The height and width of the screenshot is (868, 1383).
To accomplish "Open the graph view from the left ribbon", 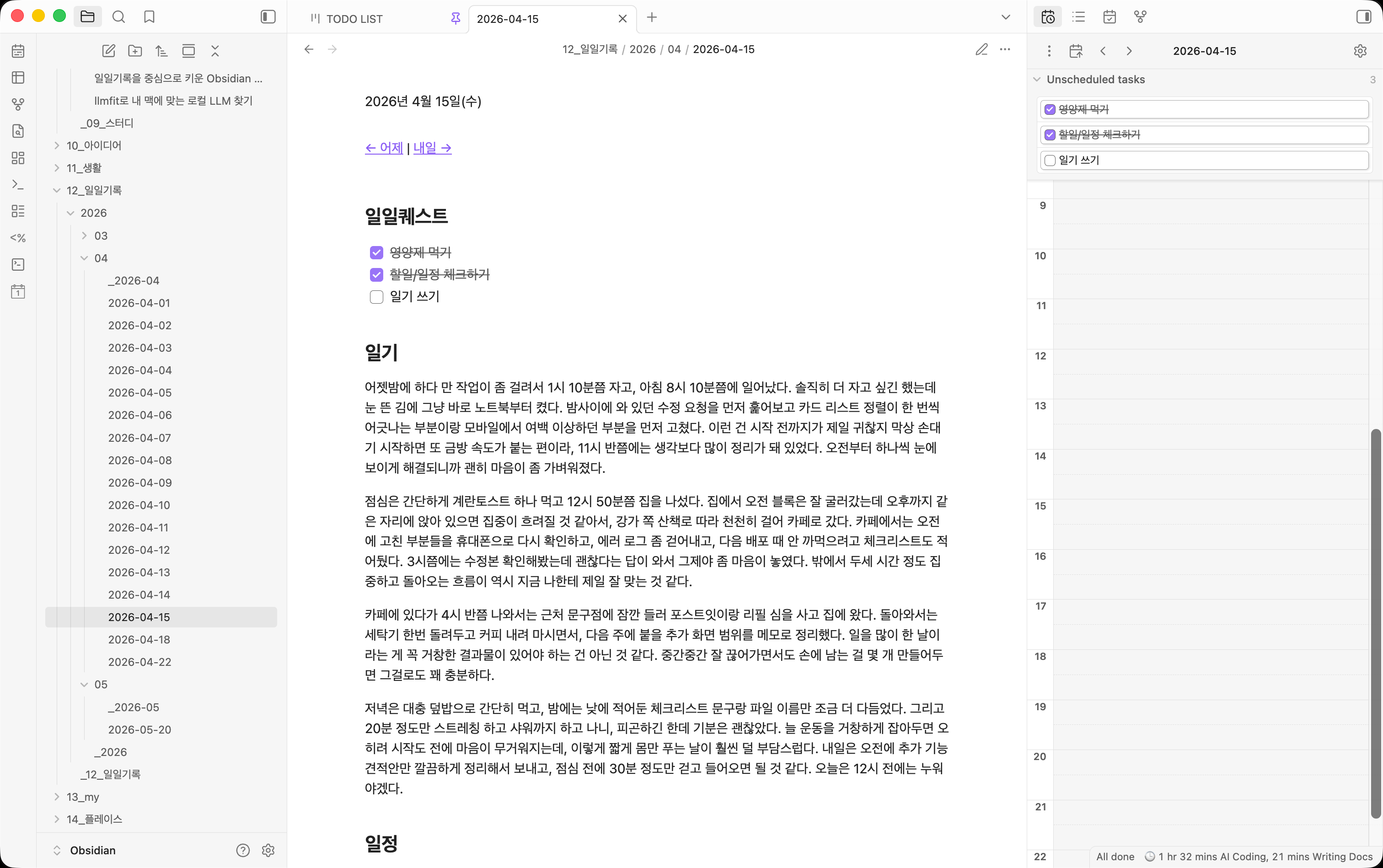I will [x=18, y=104].
